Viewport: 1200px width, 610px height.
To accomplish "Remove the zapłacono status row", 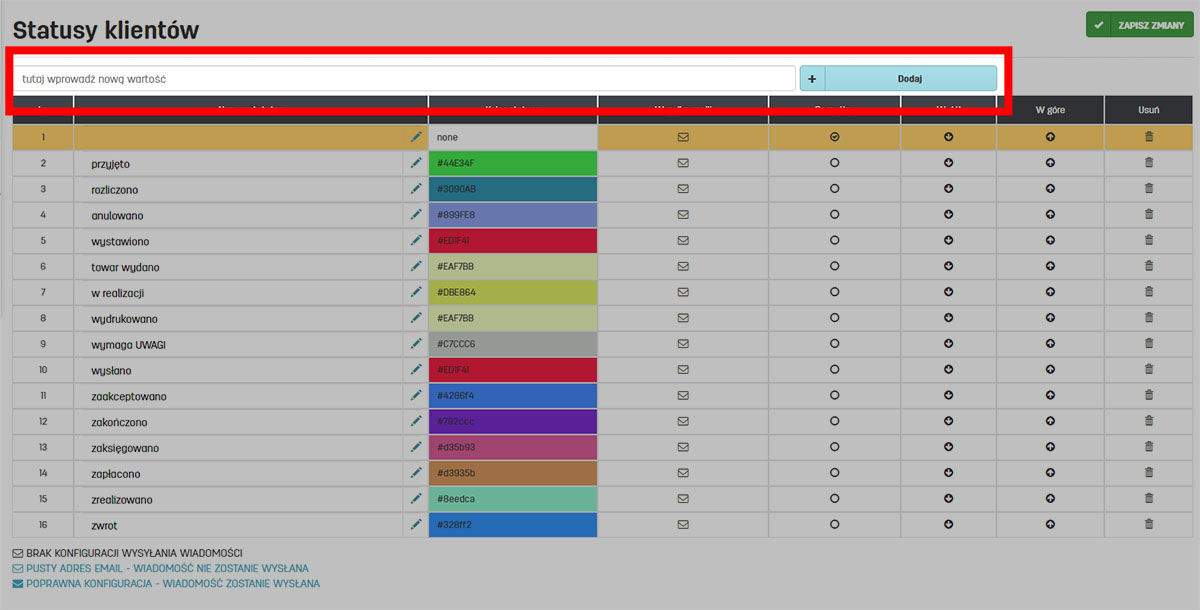I will (x=1148, y=472).
